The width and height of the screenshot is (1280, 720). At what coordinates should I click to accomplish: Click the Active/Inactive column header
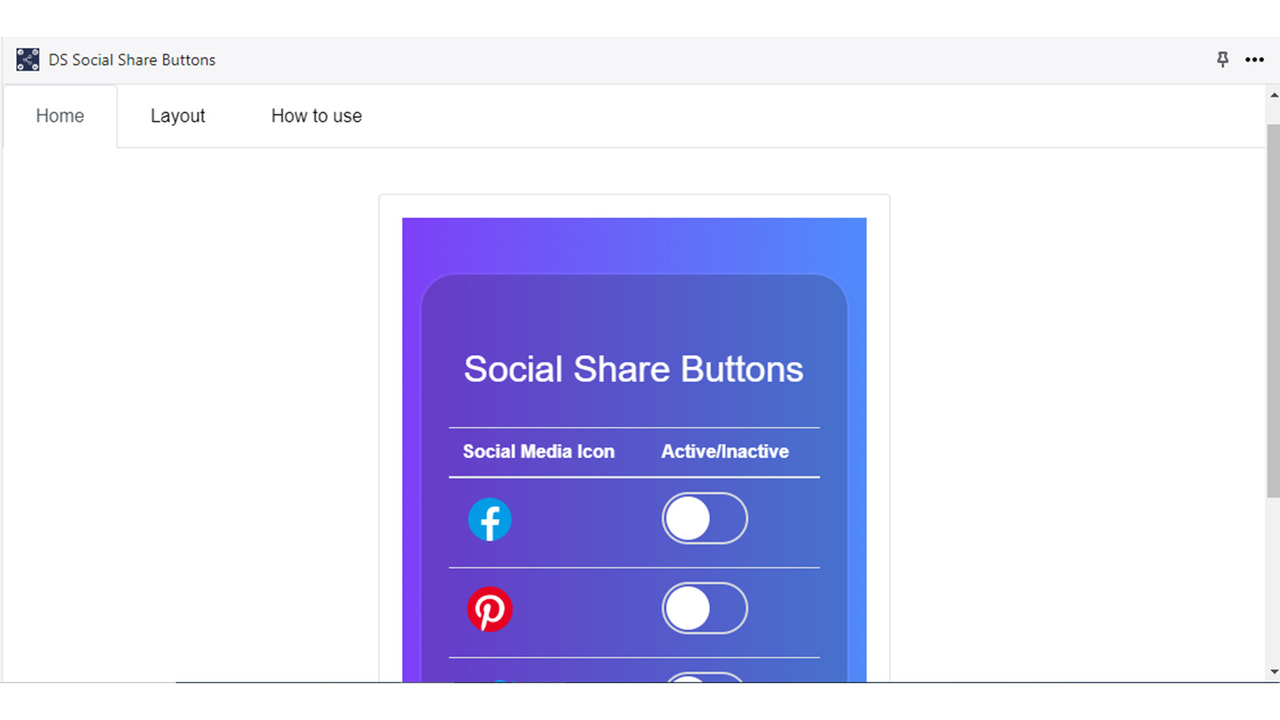[724, 451]
